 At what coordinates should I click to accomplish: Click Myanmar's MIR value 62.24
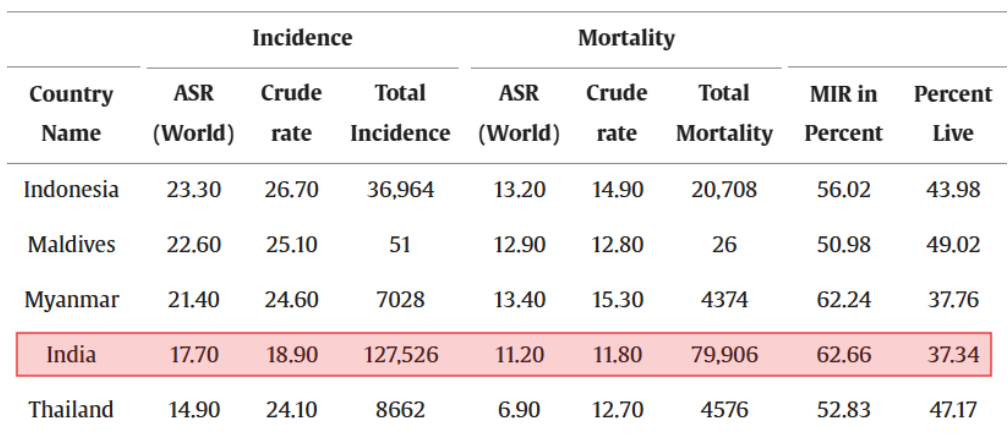point(845,299)
